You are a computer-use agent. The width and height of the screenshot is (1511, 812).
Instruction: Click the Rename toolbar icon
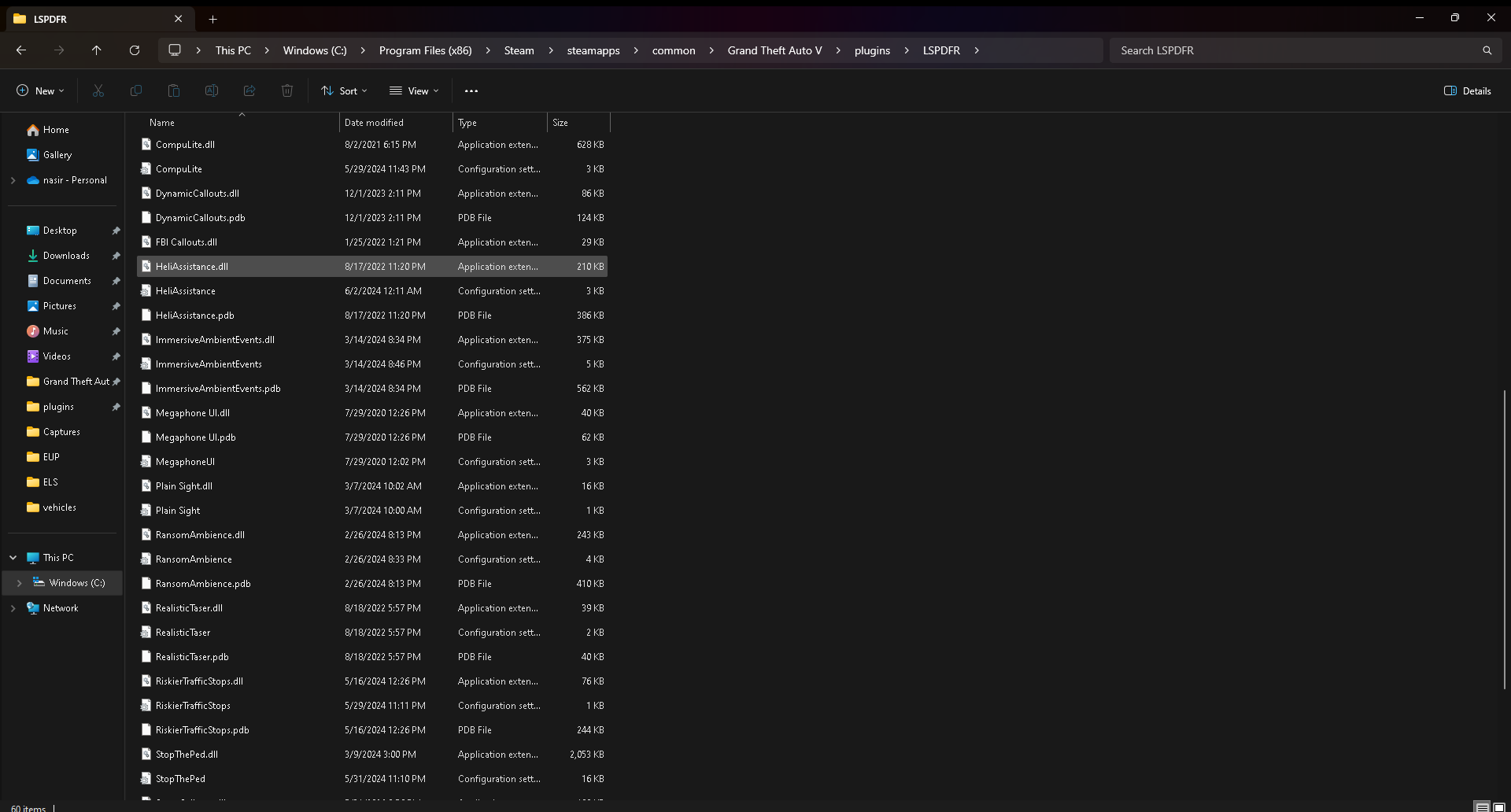point(212,91)
